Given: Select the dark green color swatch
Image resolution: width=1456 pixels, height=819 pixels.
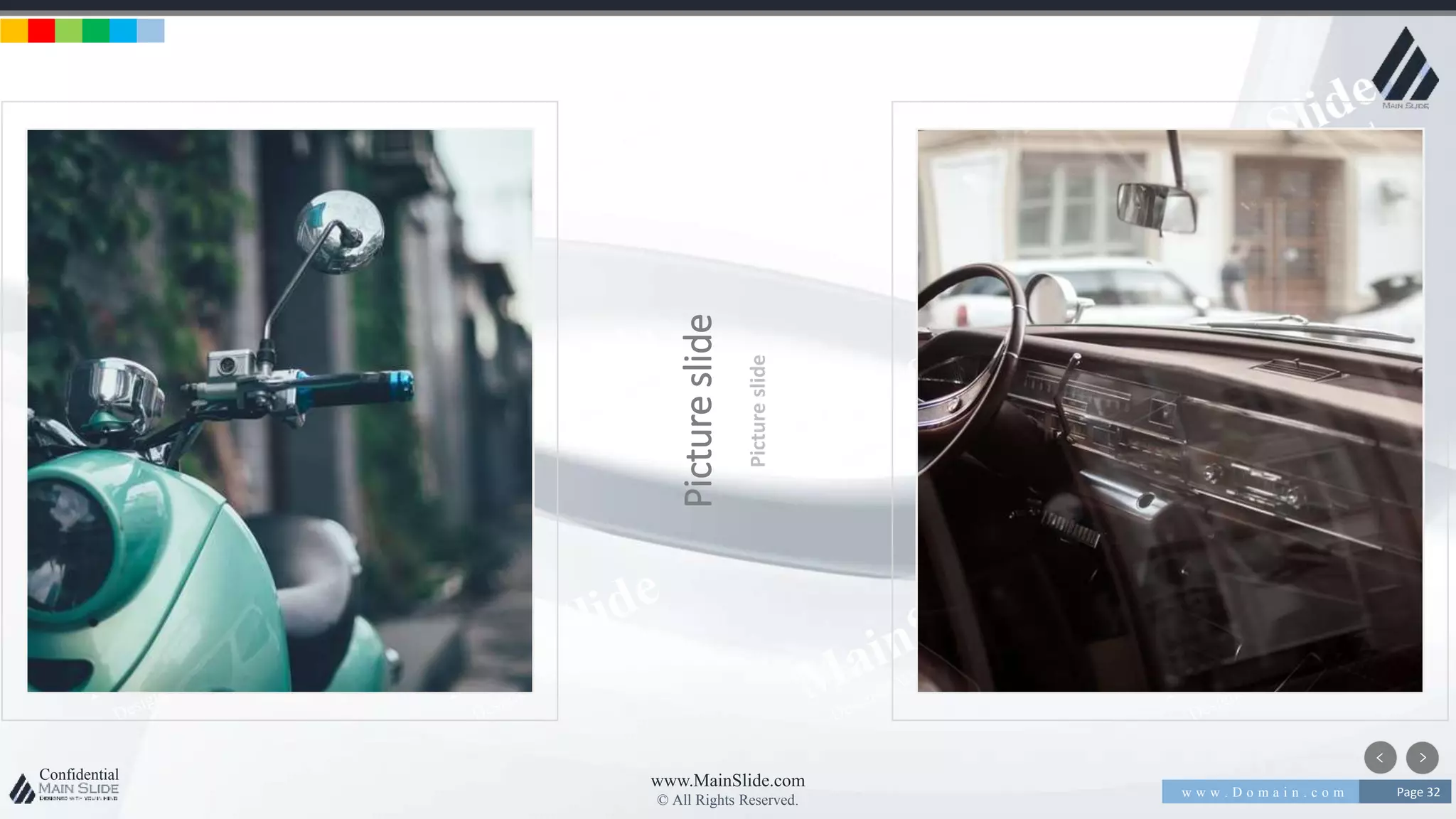Looking at the screenshot, I should pyautogui.click(x=96, y=31).
